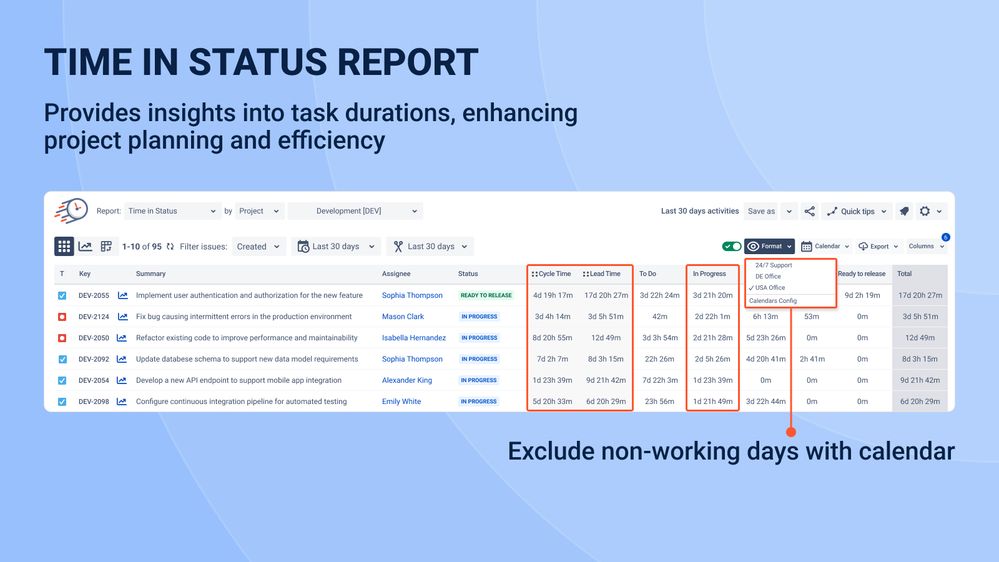This screenshot has width=999, height=562.
Task: Click summary 'Configure continuous integration pipeline for automated testing'
Action: [x=241, y=401]
